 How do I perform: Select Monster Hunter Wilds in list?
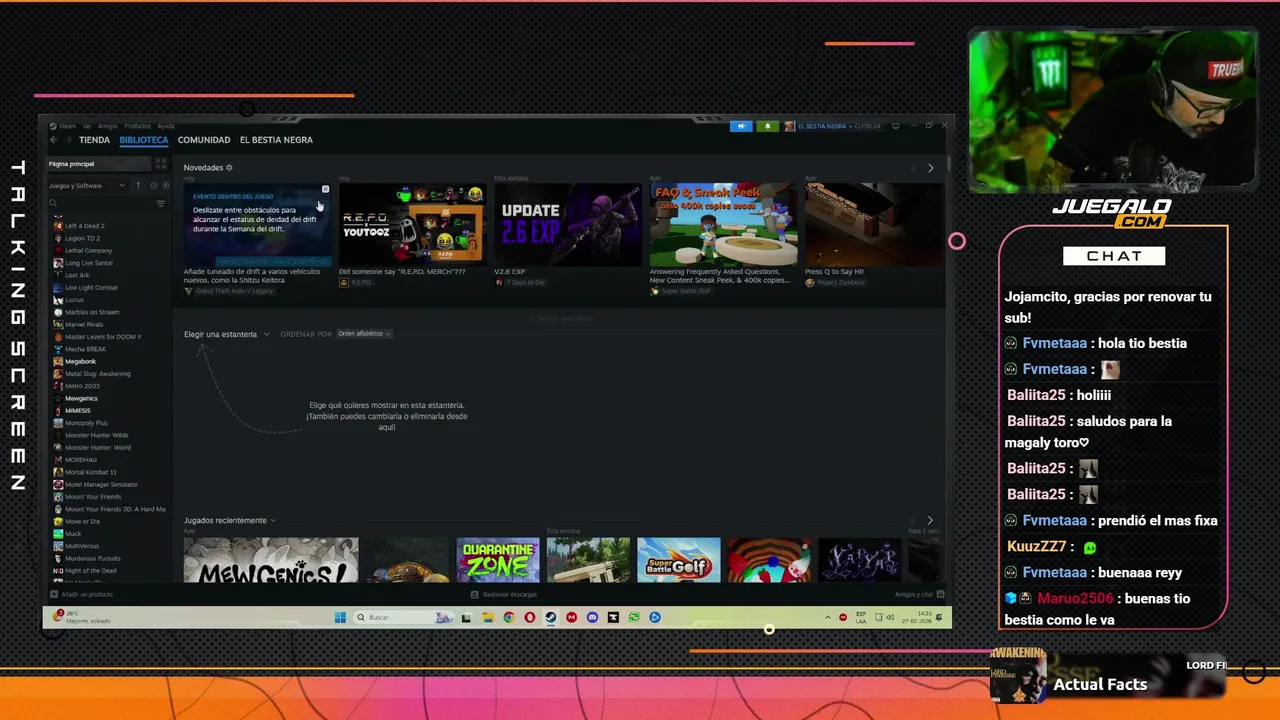96,435
